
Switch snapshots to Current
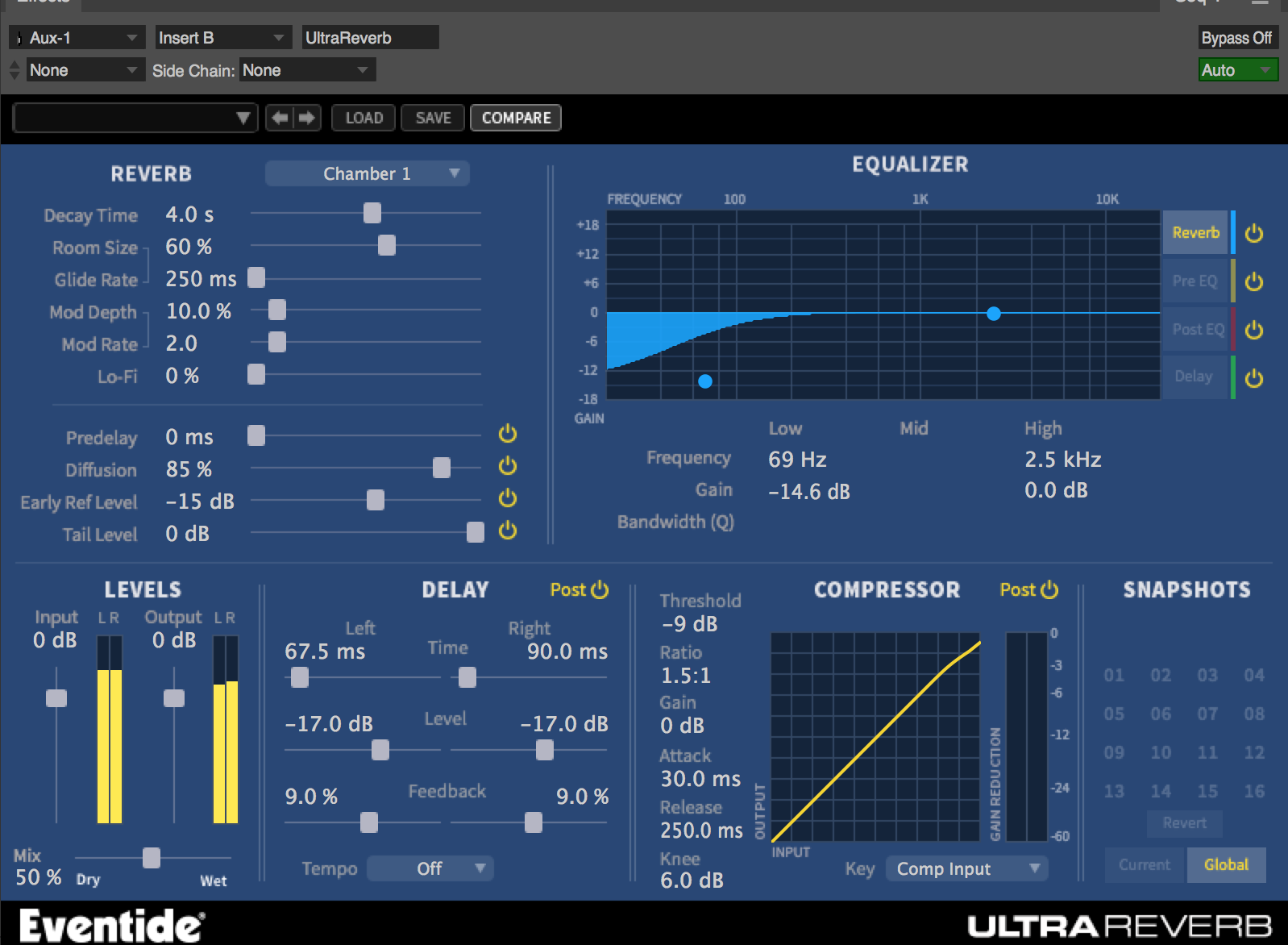[1145, 864]
